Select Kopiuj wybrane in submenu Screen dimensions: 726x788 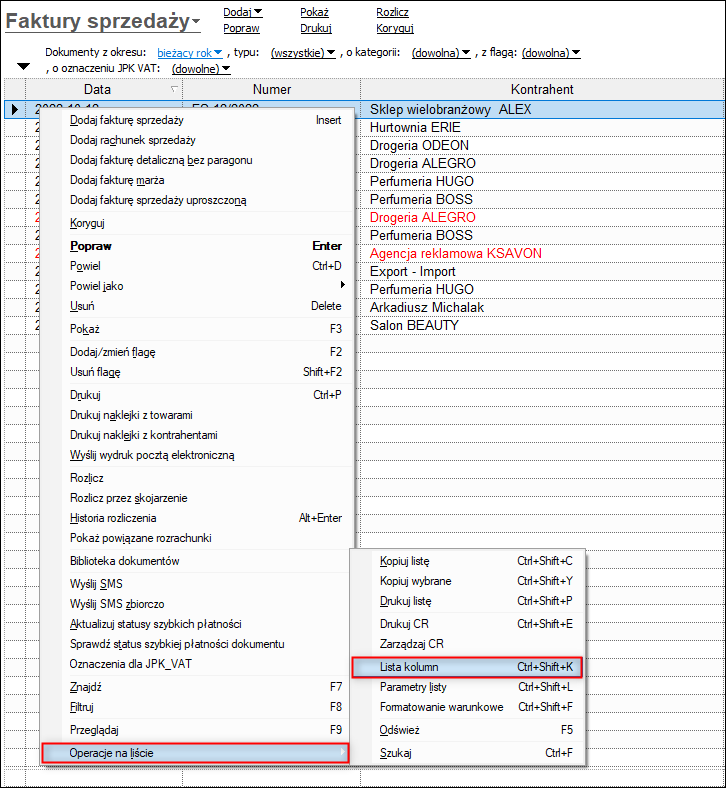point(468,581)
